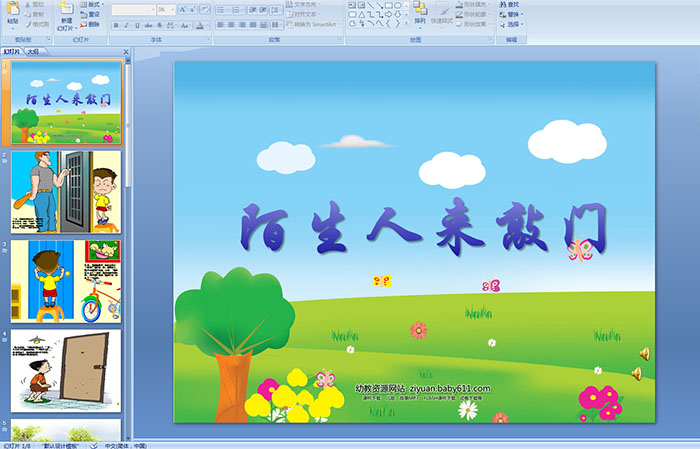Open Columns dropdown in paragraph group

click(277, 25)
